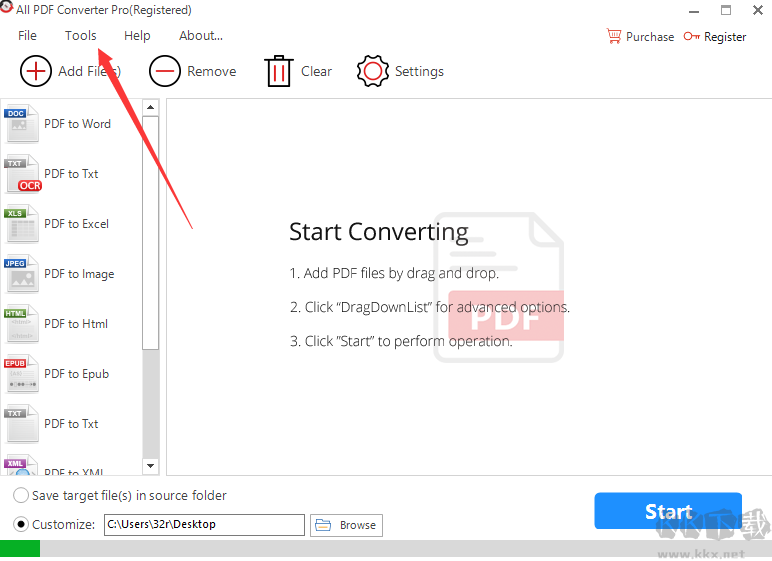This screenshot has height=561, width=772.
Task: Minimize the All PDF Converter window
Action: pyautogui.click(x=694, y=11)
